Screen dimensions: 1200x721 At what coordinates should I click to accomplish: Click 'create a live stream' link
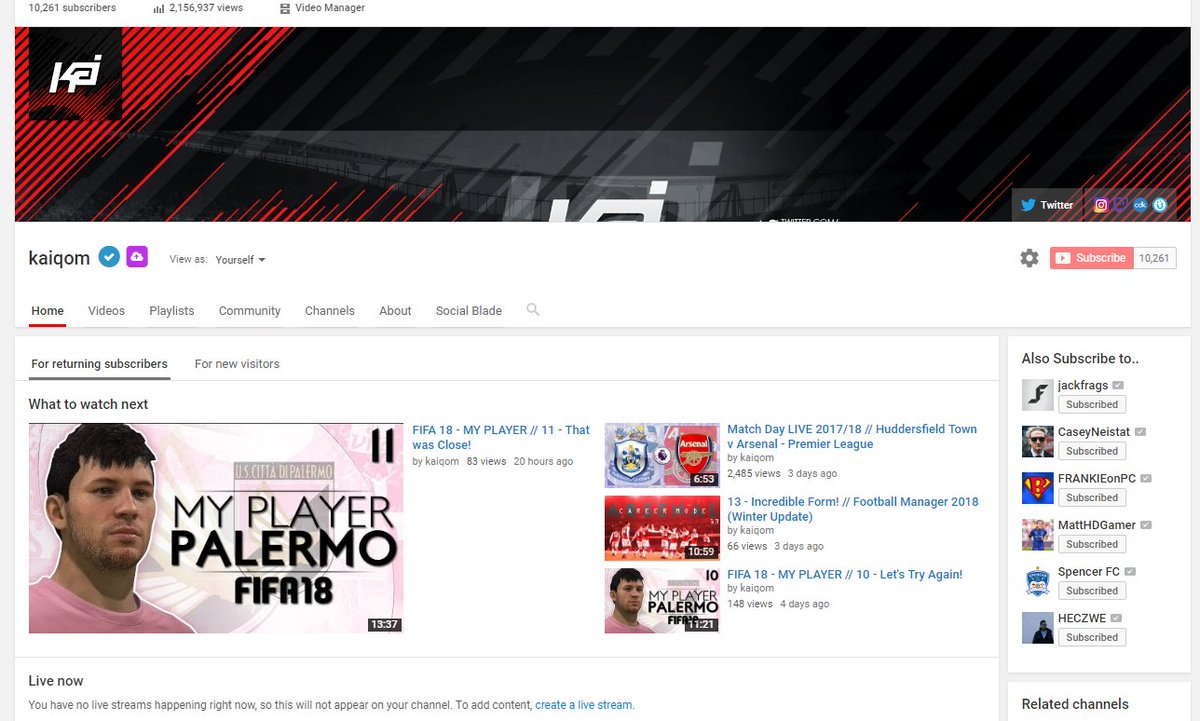[583, 705]
